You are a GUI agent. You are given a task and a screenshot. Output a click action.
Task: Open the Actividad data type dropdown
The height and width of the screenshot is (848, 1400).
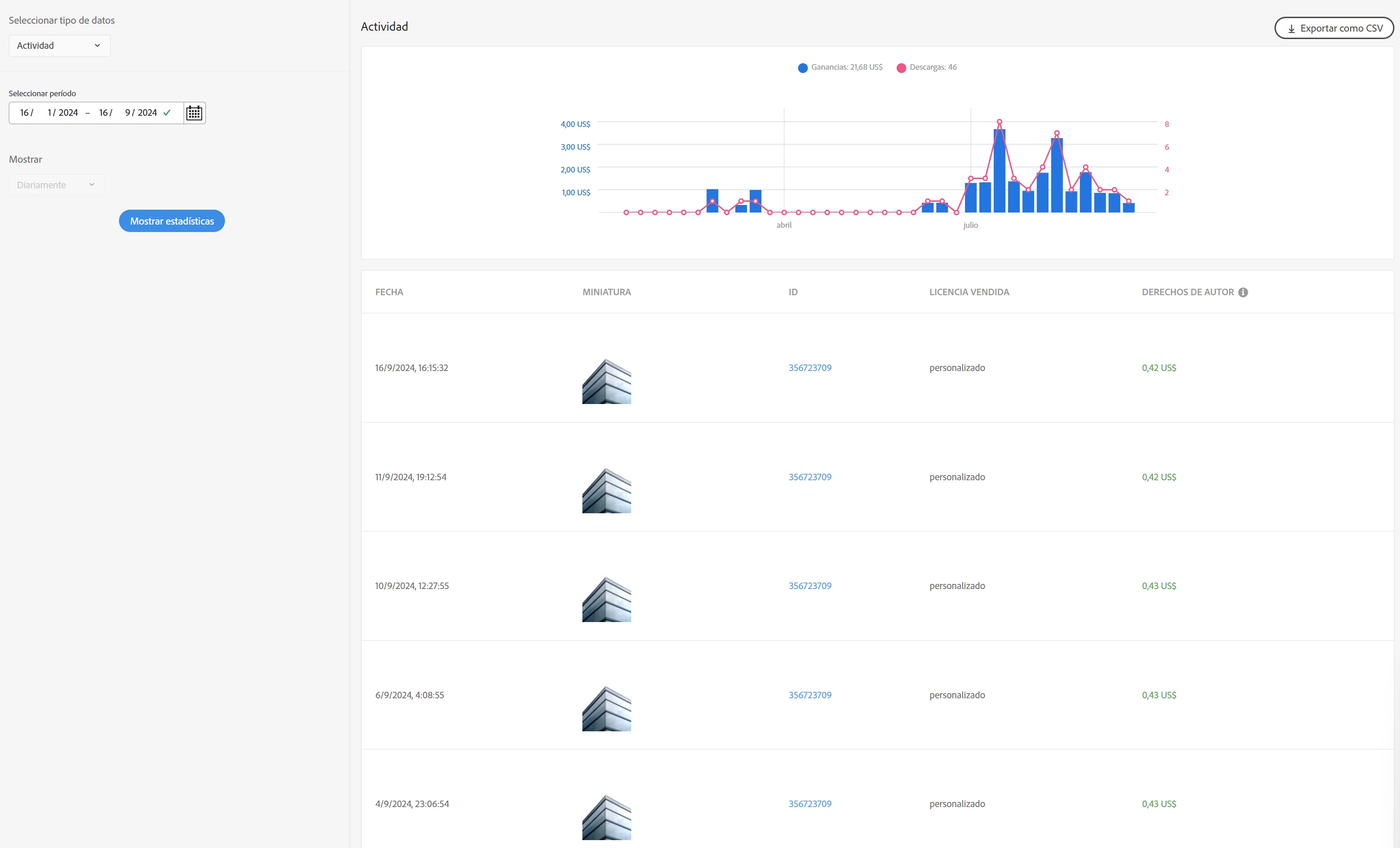[59, 46]
